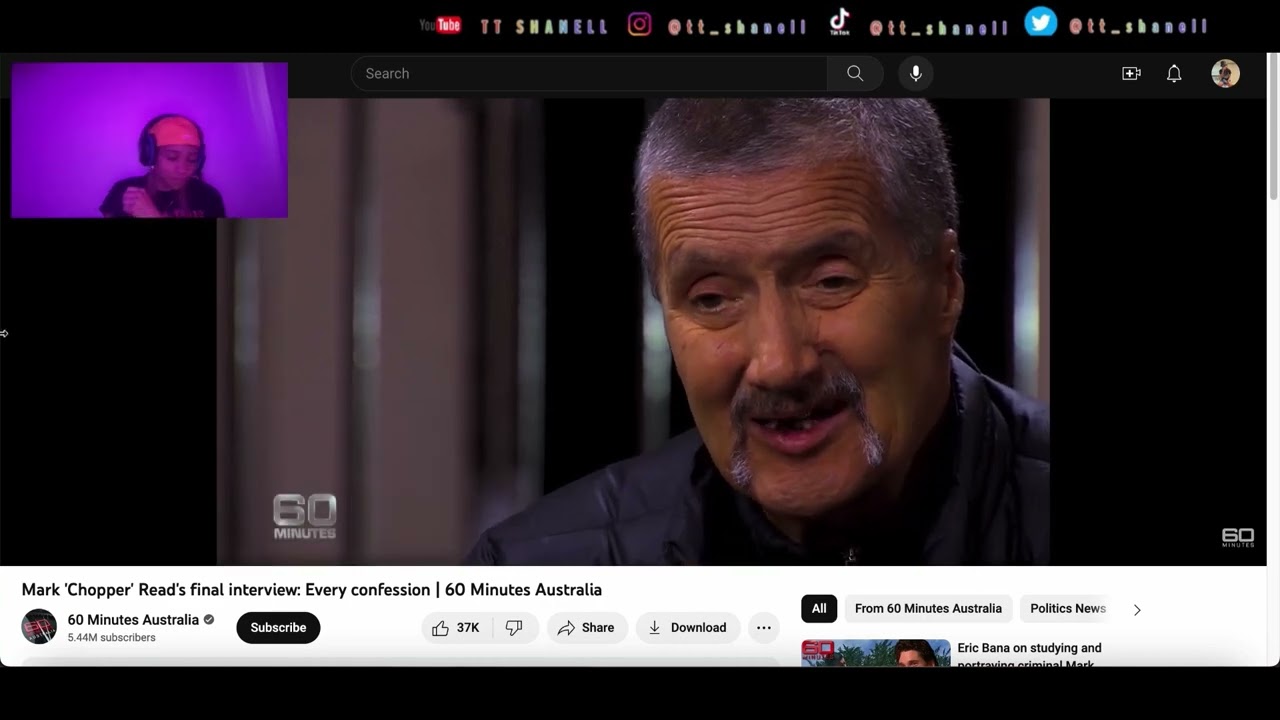
Task: Click the search magnifier button
Action: 855,73
